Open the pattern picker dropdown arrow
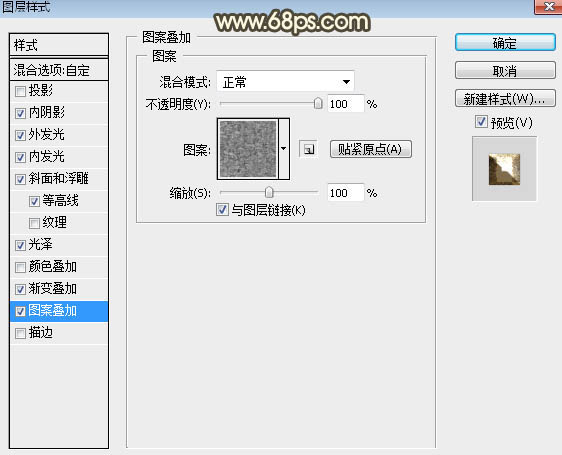562x455 pixels. coord(284,148)
